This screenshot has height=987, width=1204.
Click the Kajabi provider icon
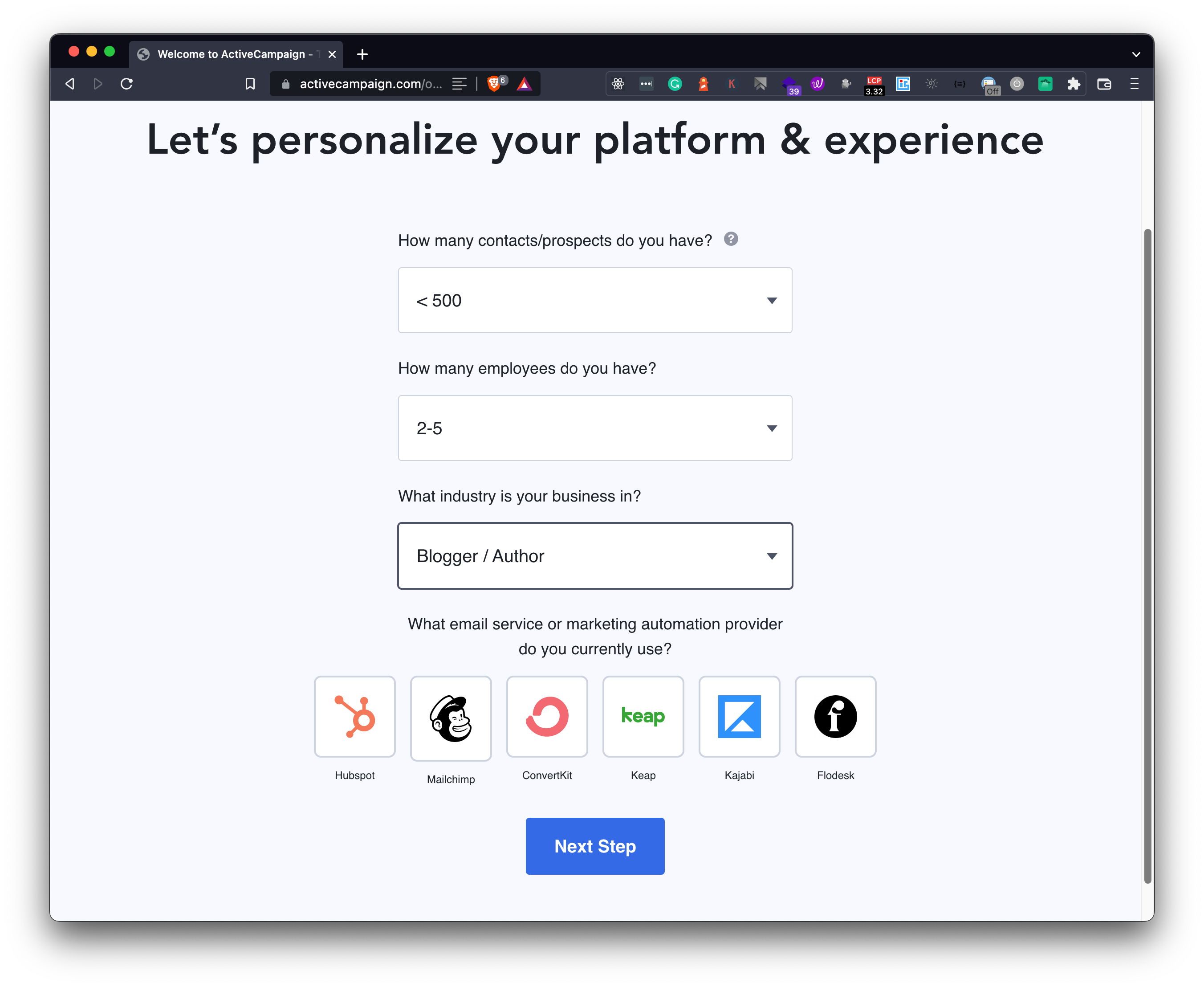(x=739, y=716)
